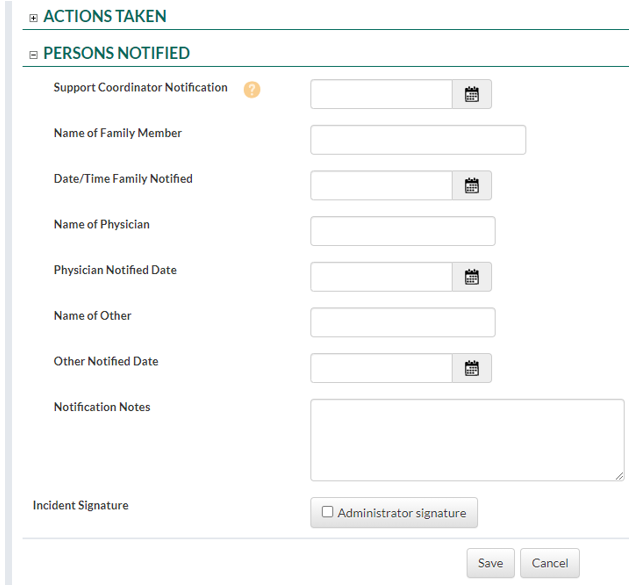Click the Name of Other text field
Screen dimensions: 638x585
[x=403, y=322]
